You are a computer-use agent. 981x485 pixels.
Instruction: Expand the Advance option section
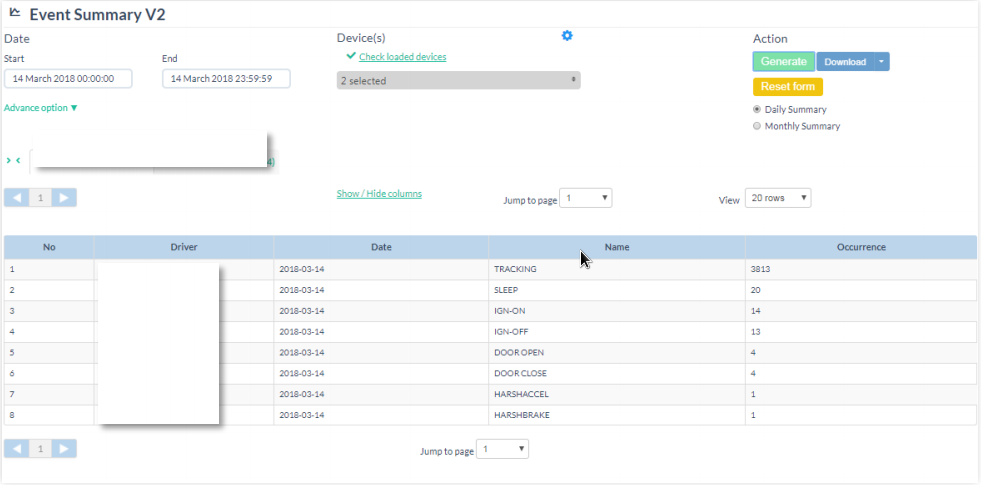coord(41,107)
